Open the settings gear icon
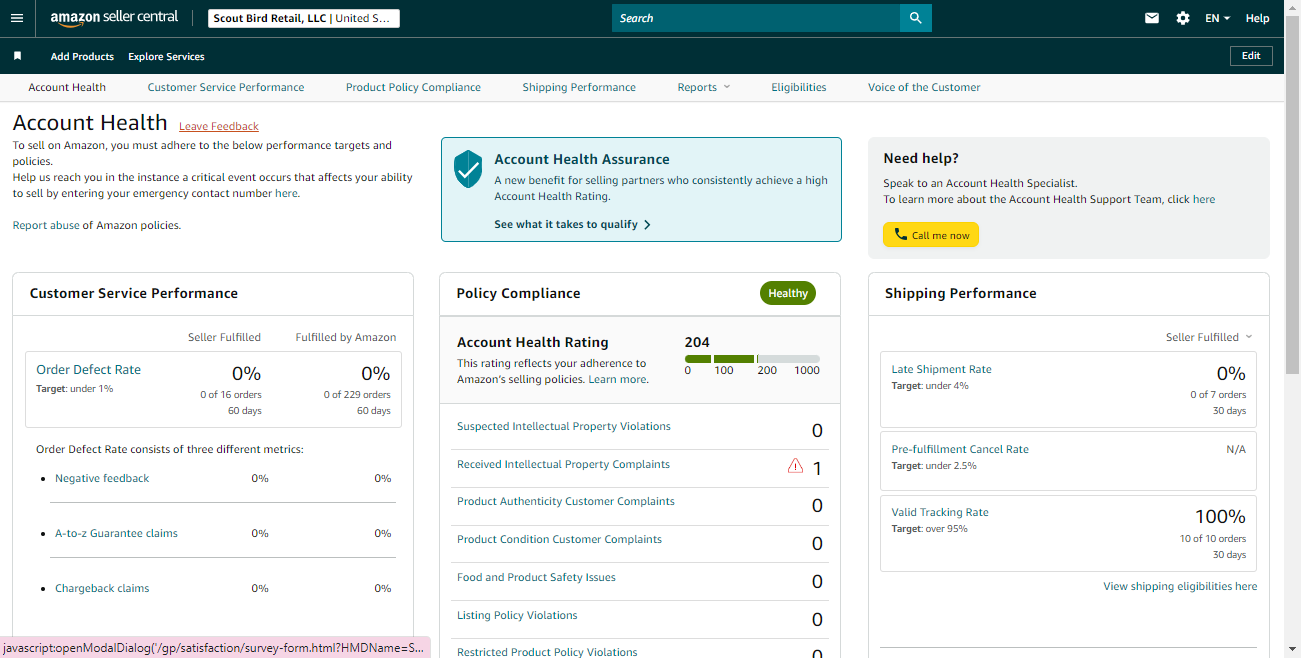 [x=1183, y=18]
